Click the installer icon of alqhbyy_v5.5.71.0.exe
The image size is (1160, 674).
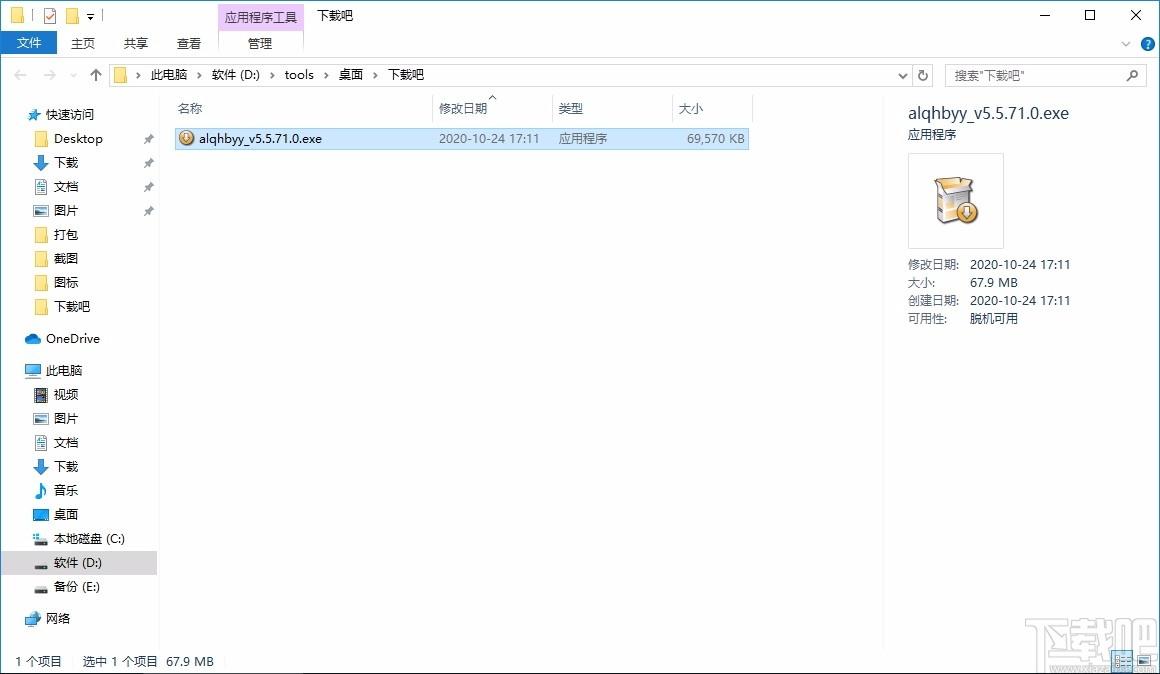coord(186,138)
